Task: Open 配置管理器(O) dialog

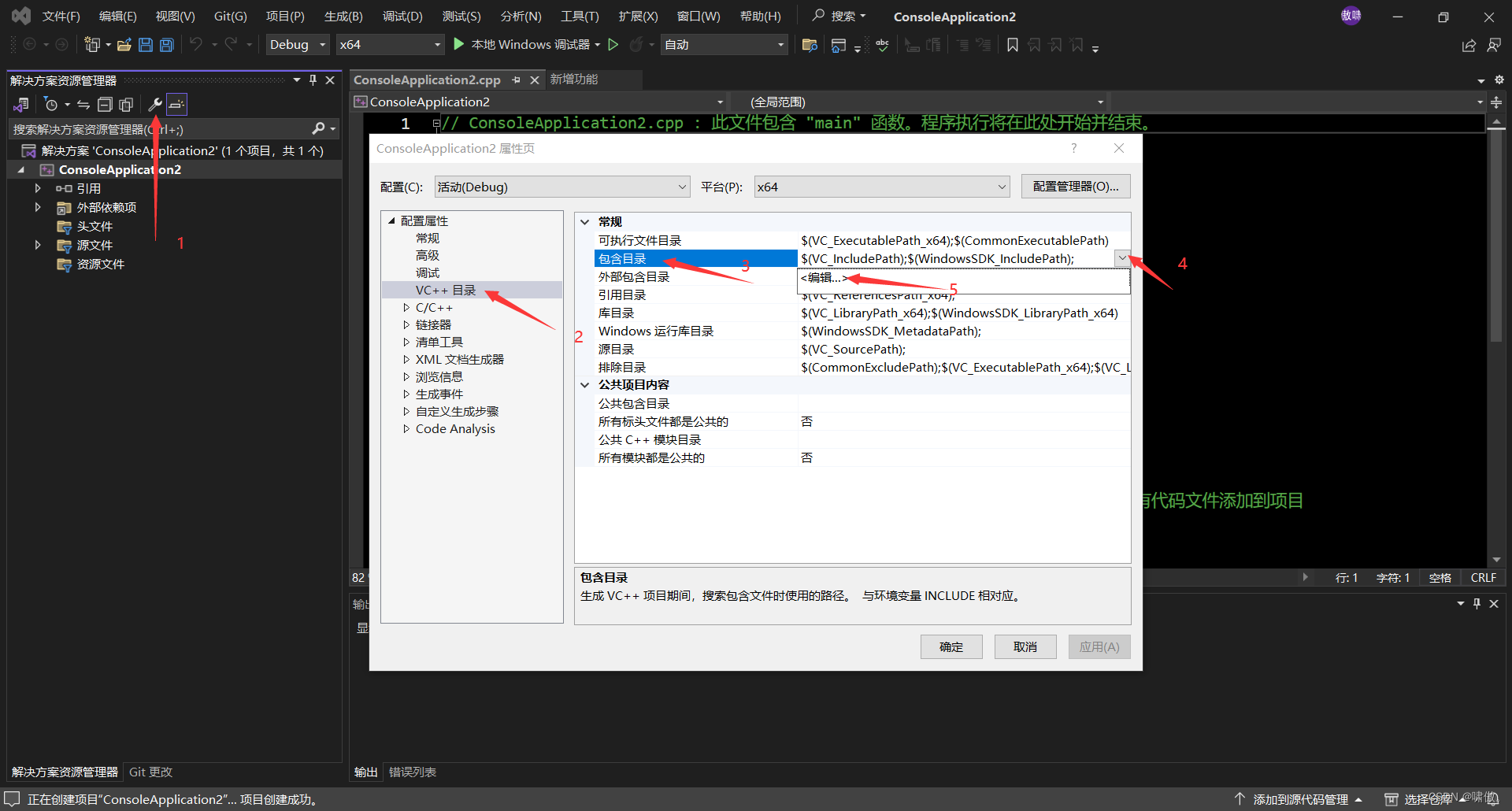Action: coord(1075,186)
